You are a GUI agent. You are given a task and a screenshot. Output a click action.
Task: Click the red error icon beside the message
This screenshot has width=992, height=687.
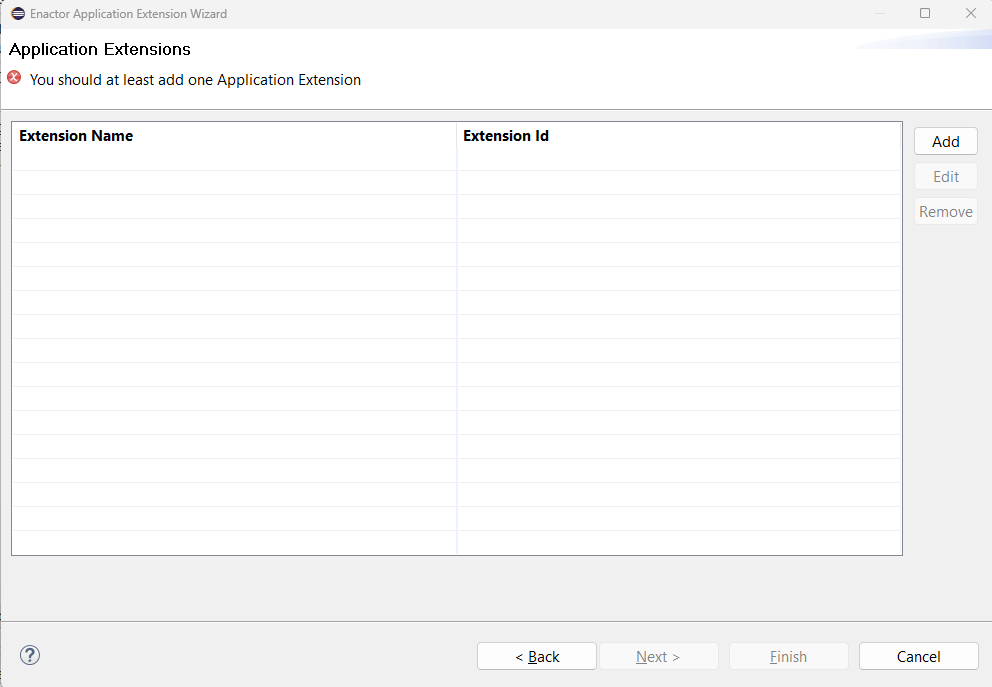tap(14, 78)
